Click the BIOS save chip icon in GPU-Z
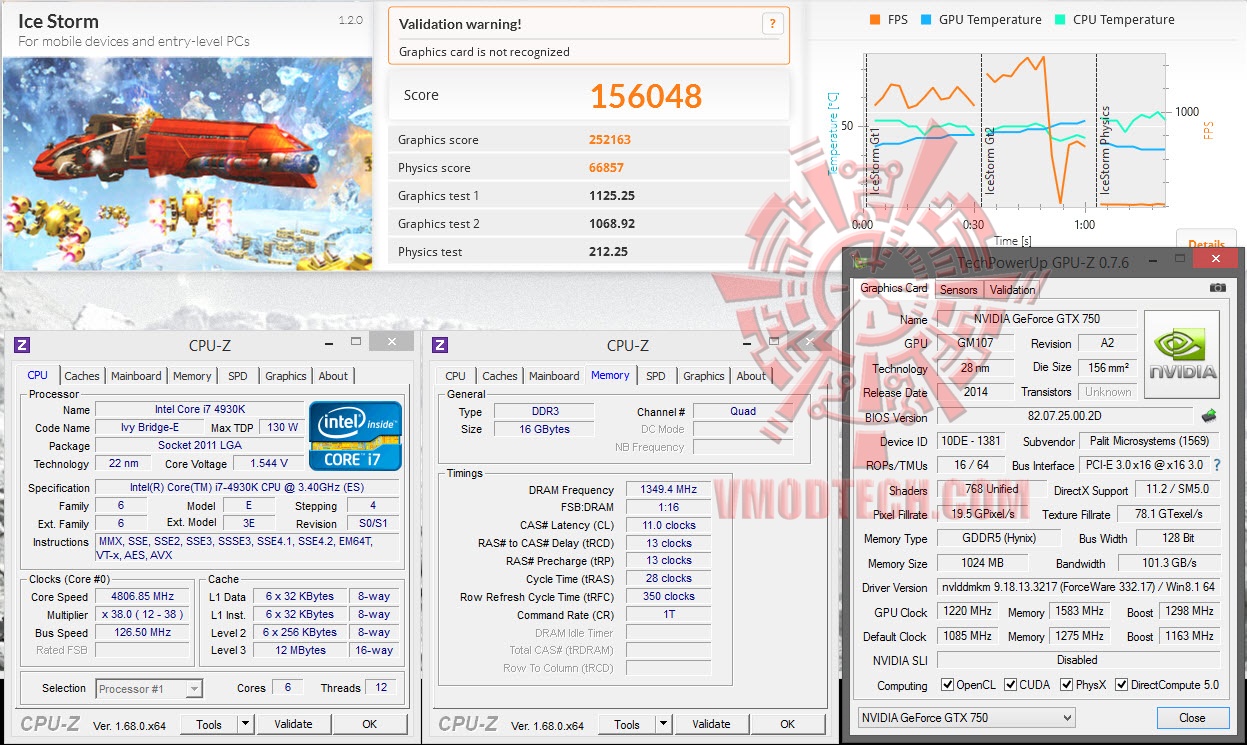This screenshot has height=745, width=1247. [x=1209, y=416]
